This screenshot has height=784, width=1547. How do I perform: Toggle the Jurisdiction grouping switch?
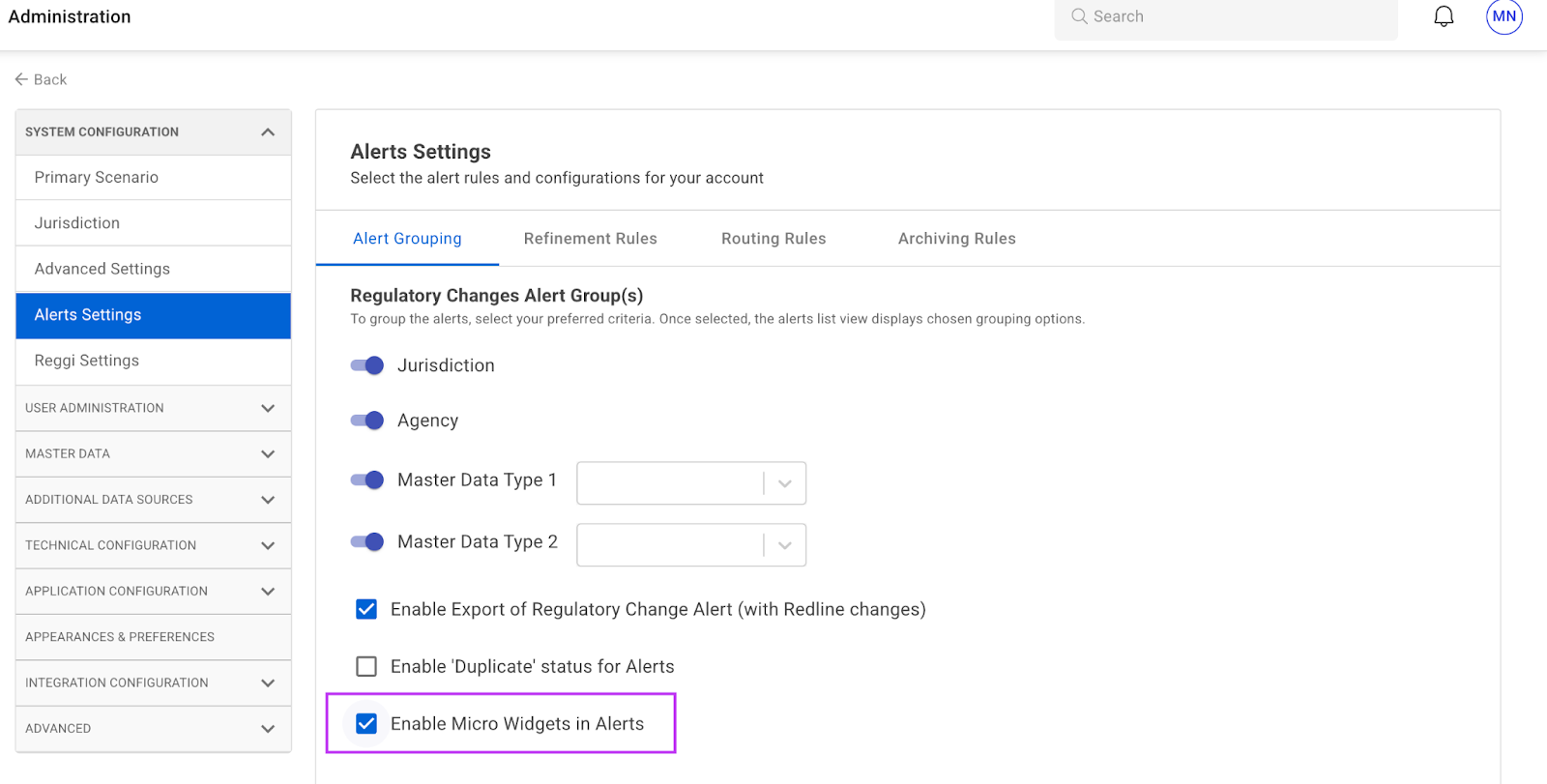(367, 365)
